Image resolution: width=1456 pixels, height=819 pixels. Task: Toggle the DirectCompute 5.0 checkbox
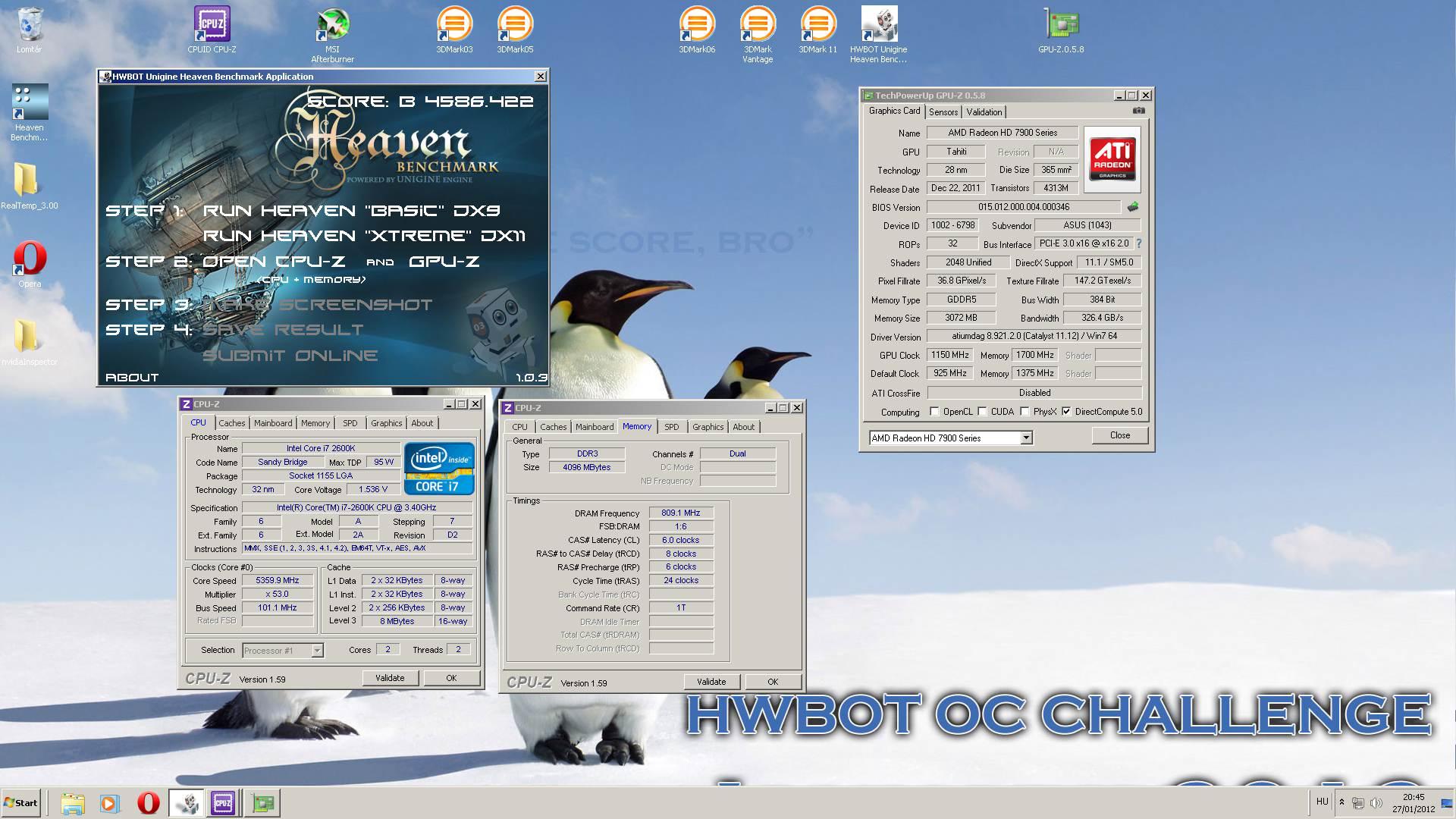(x=1066, y=412)
